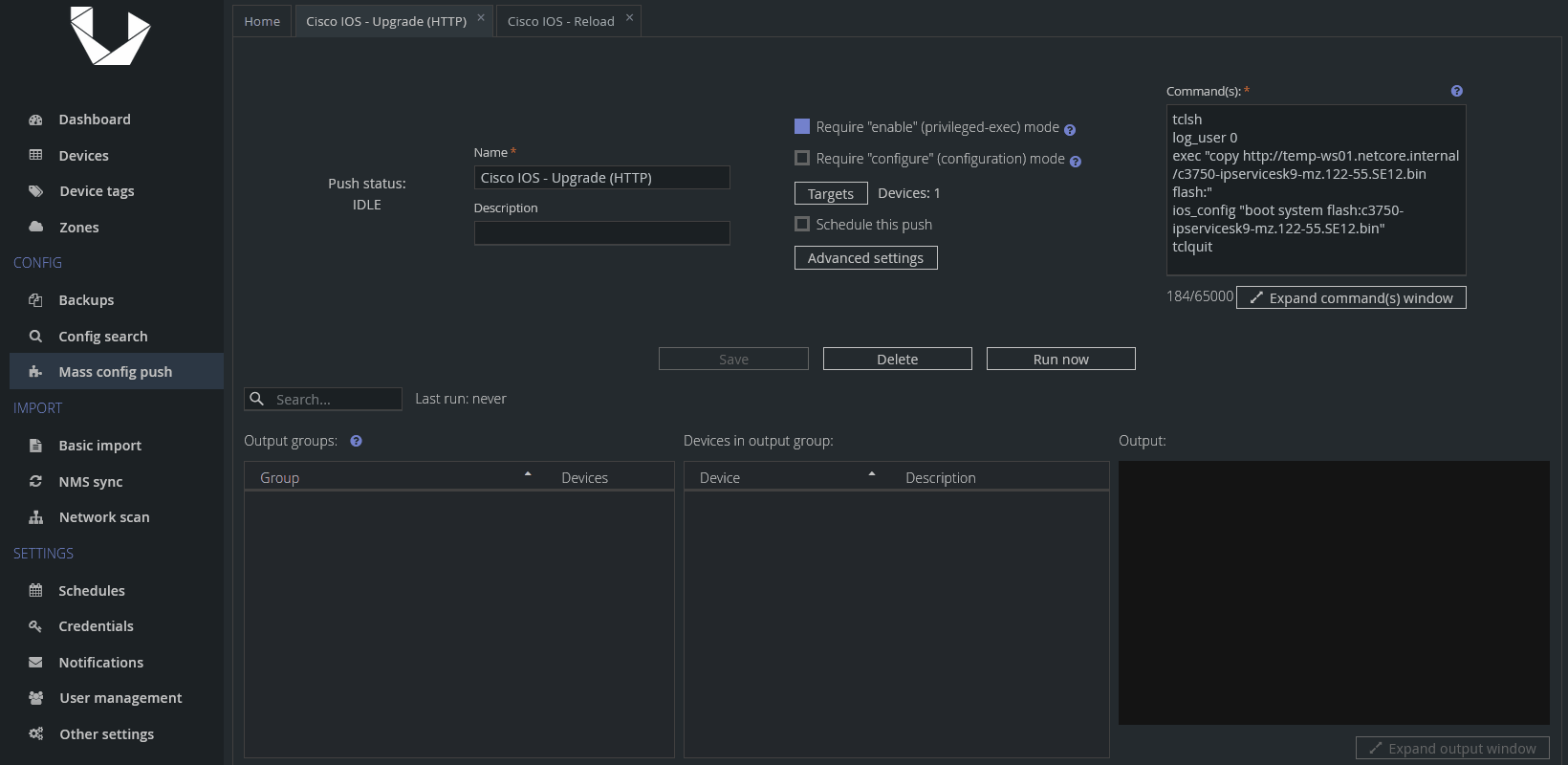Click the help icon above Command(s) box
Image resolution: width=1568 pixels, height=765 pixels.
tap(1457, 91)
